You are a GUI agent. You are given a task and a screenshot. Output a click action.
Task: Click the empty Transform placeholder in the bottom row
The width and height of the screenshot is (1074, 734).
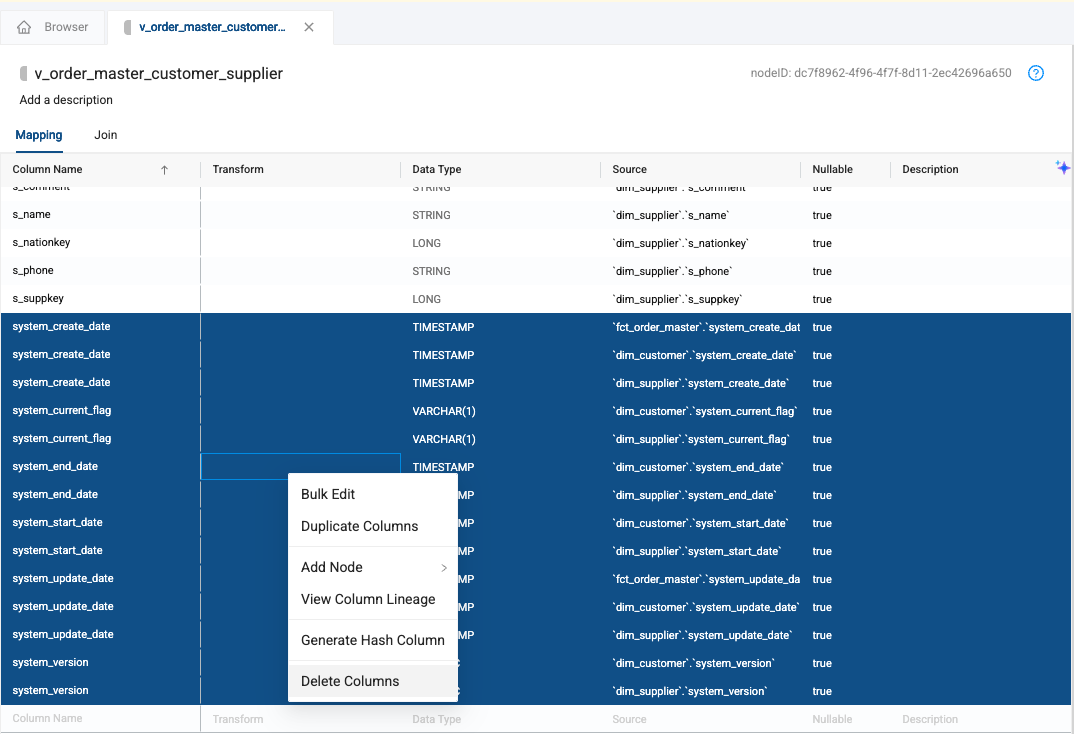tap(300, 719)
